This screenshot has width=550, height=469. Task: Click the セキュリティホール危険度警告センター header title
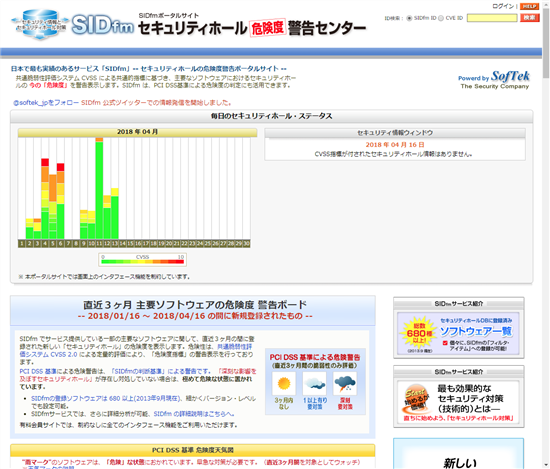252,28
